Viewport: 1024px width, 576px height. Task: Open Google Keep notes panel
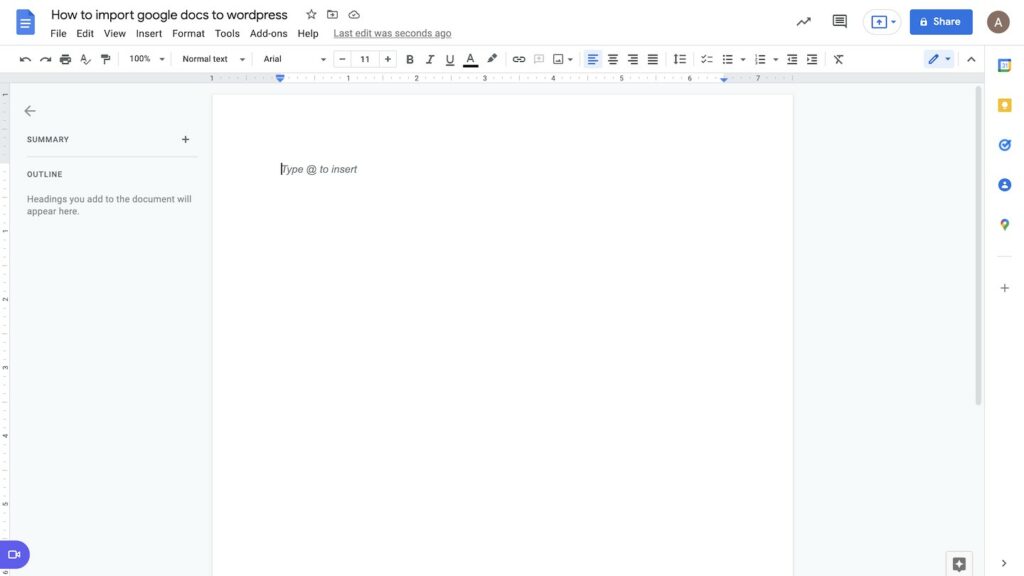click(1004, 104)
